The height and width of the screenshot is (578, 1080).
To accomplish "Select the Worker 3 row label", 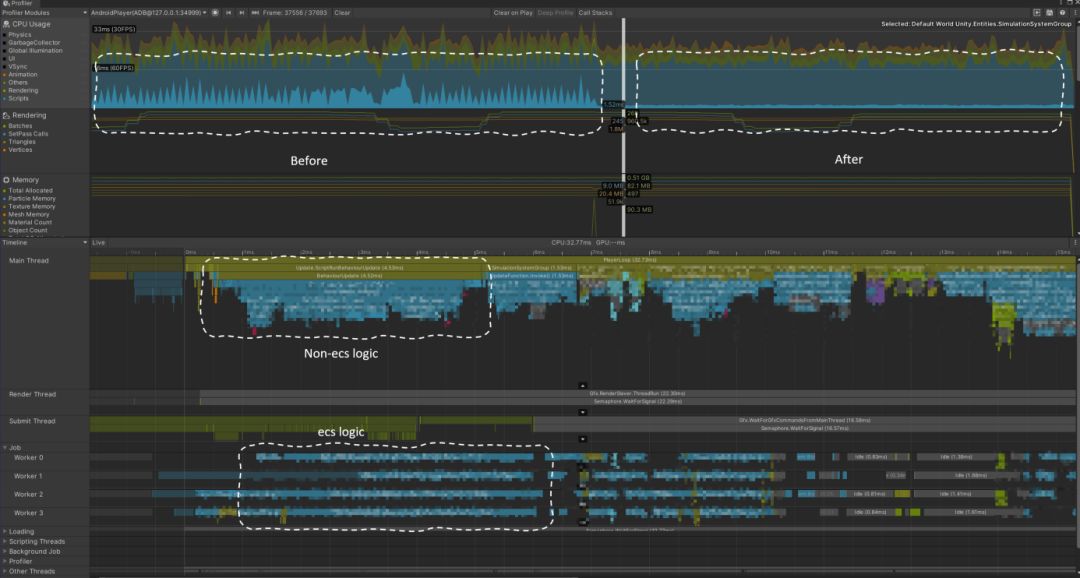I will (28, 513).
